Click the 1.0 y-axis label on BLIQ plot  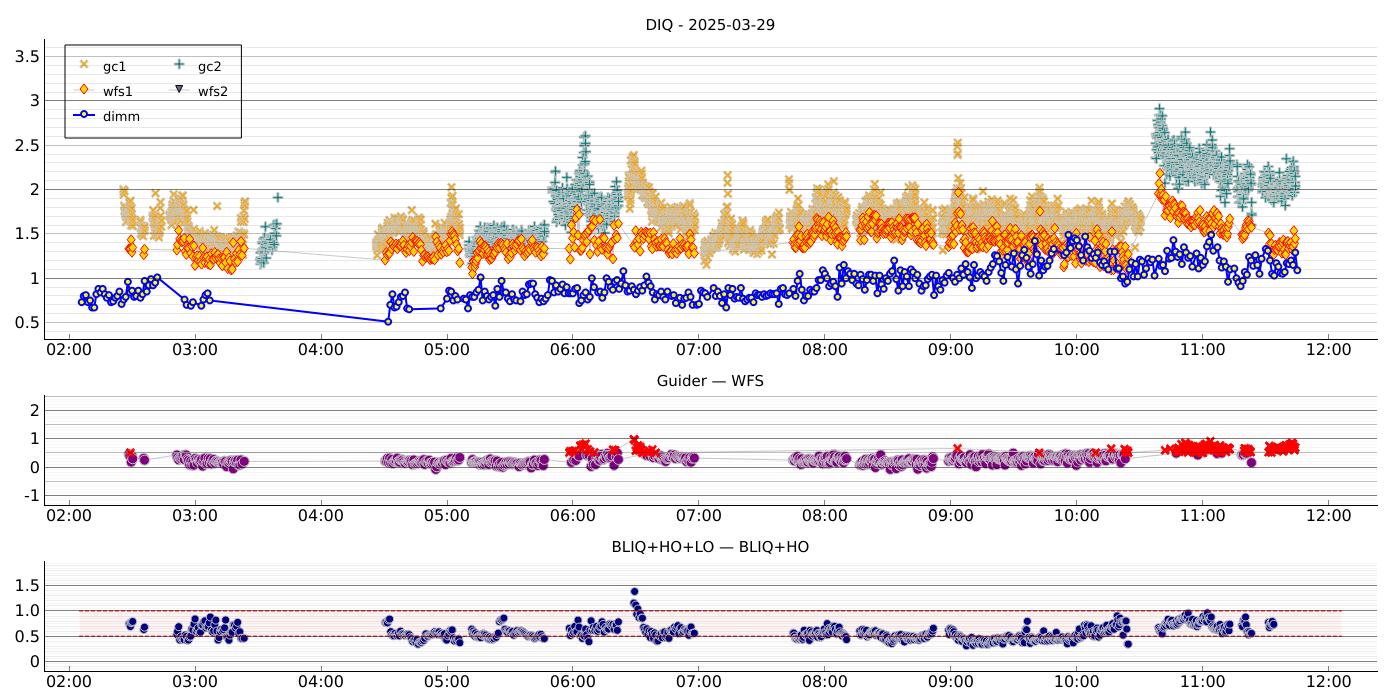[27, 611]
